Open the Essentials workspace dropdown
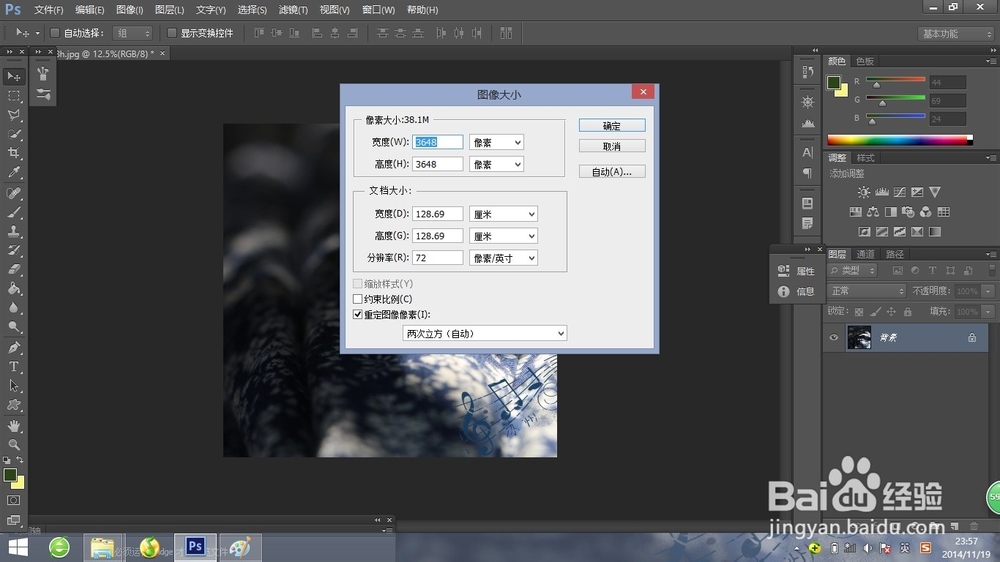The width and height of the screenshot is (1000, 562). 956,33
